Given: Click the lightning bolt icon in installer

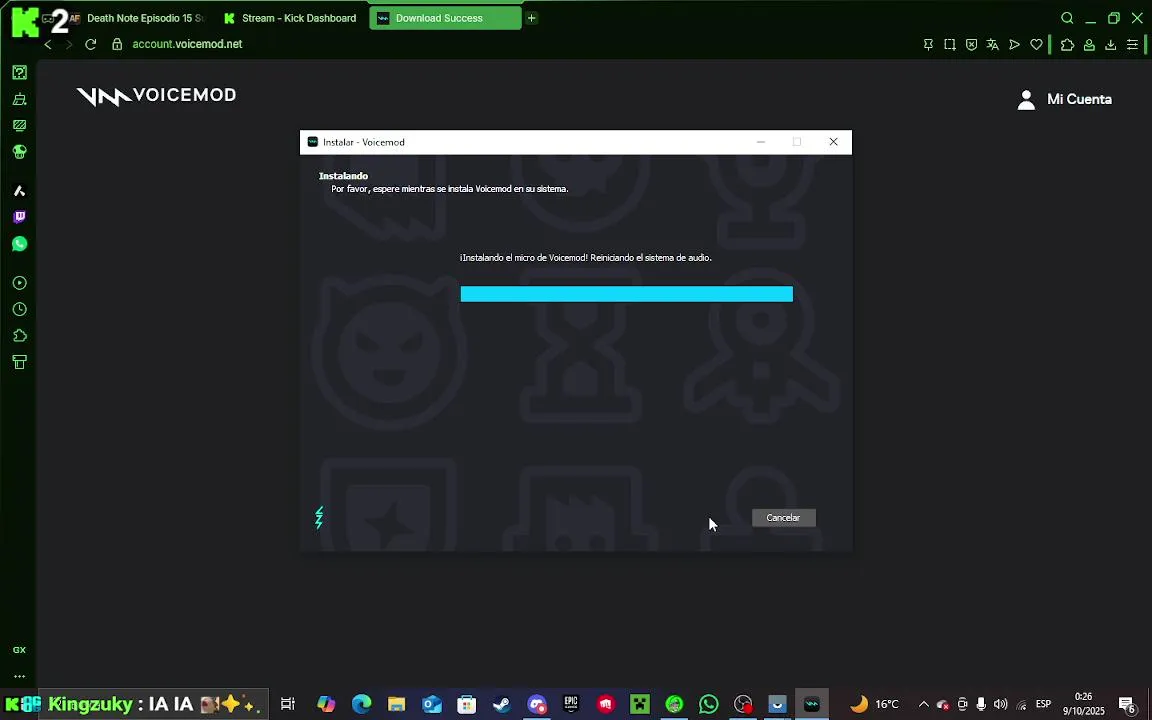Looking at the screenshot, I should pyautogui.click(x=319, y=517).
